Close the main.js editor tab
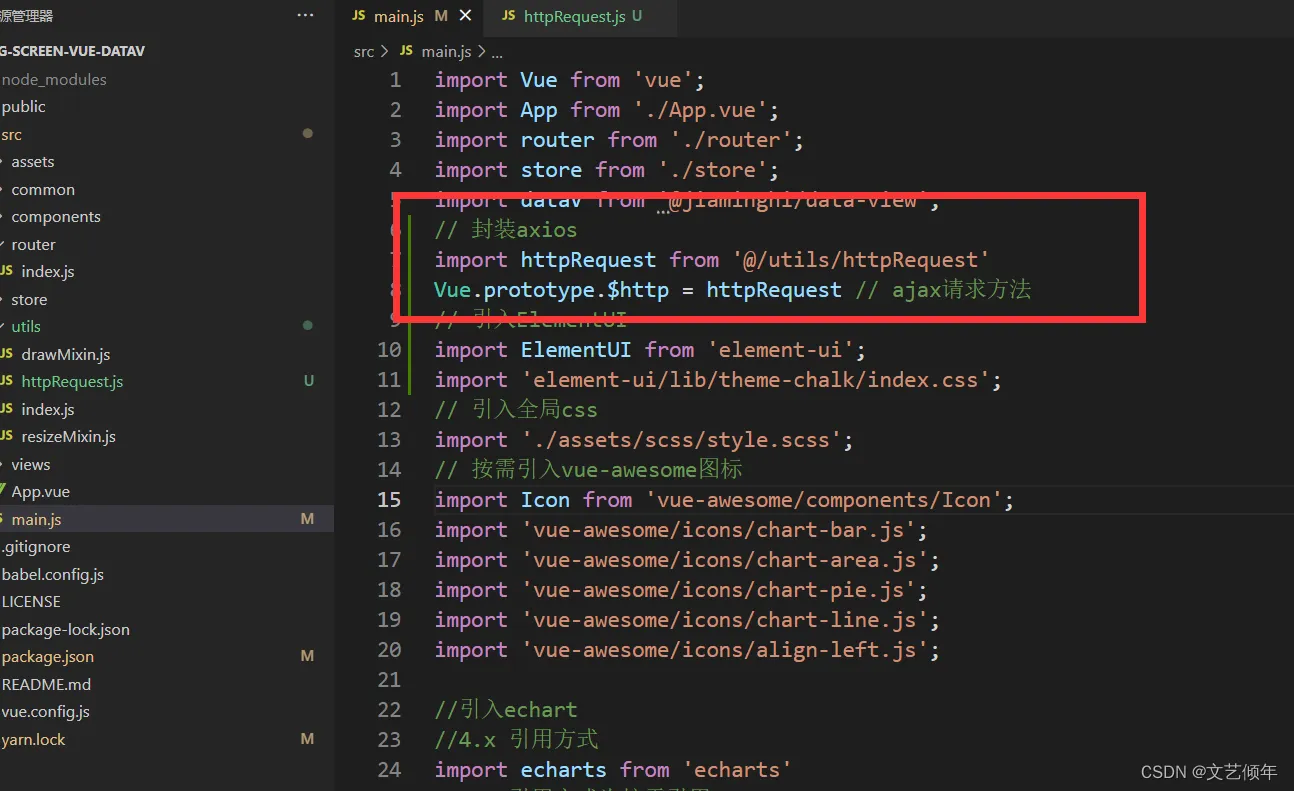 465,16
